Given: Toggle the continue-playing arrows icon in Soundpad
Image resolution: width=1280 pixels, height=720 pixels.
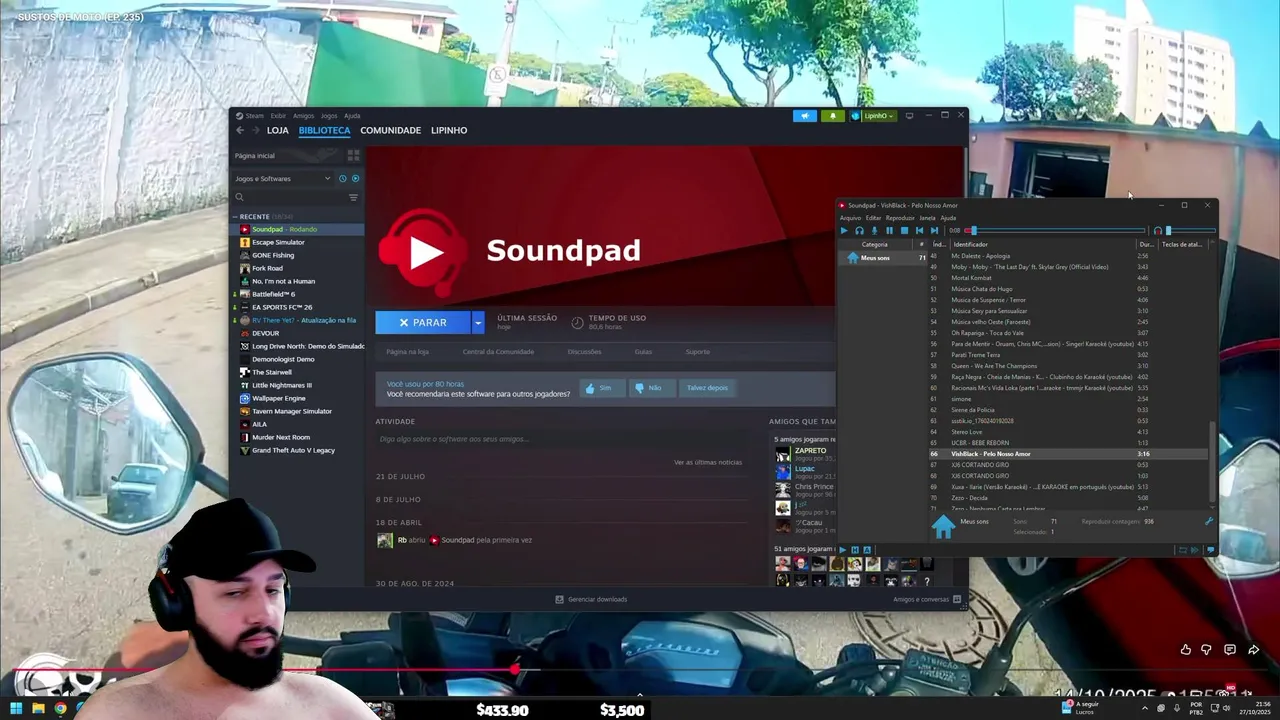Looking at the screenshot, I should tap(1196, 549).
